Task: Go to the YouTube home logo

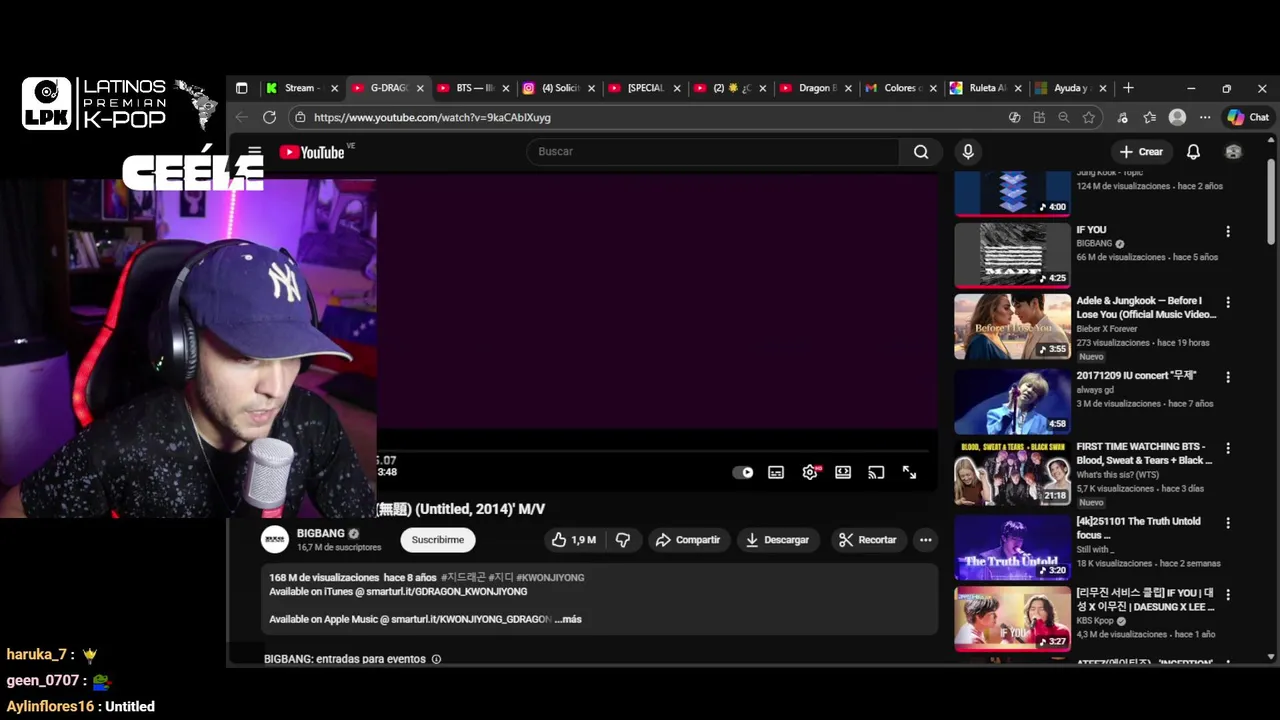Action: click(x=312, y=152)
